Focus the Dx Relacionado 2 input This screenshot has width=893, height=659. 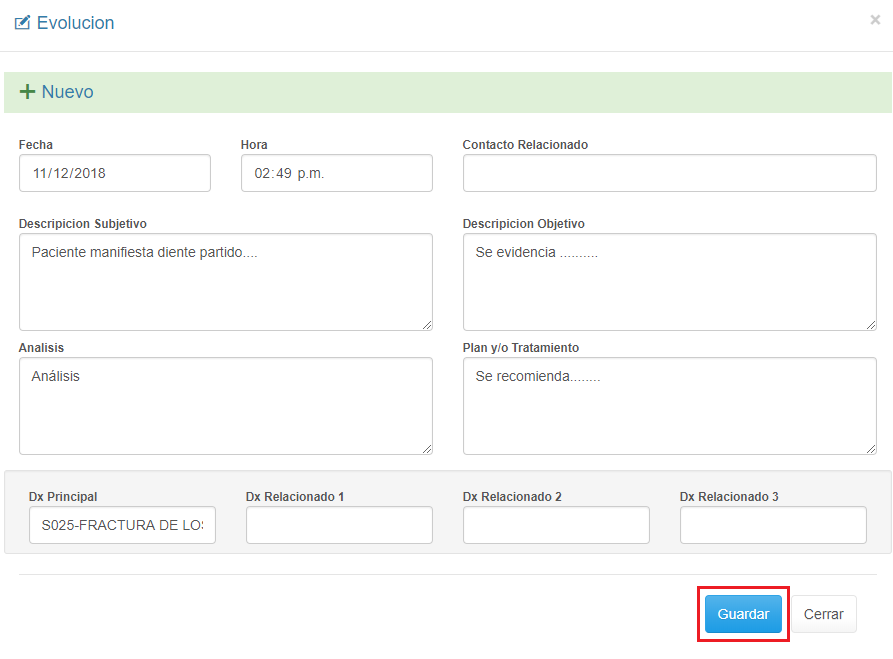(x=556, y=525)
